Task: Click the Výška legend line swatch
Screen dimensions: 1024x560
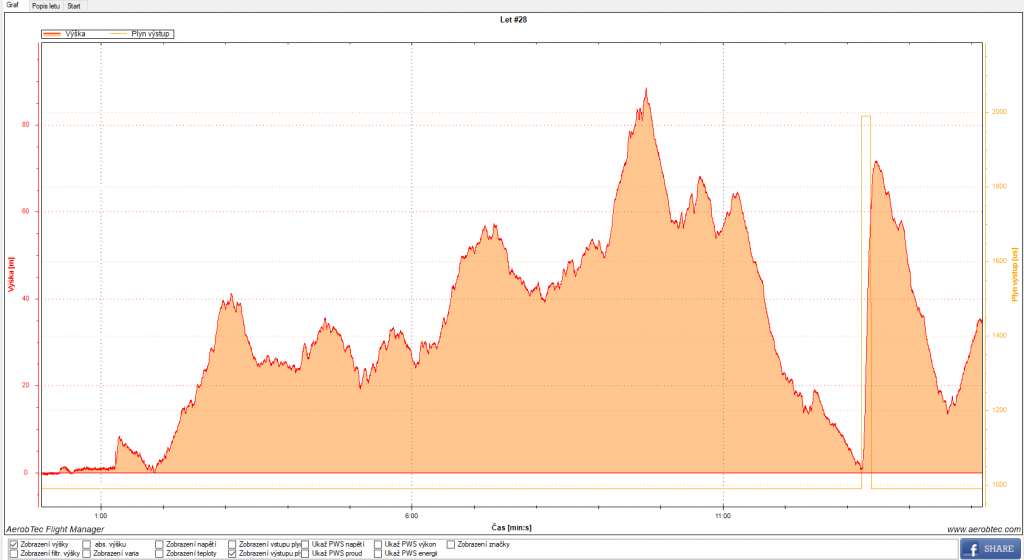Action: pos(55,34)
